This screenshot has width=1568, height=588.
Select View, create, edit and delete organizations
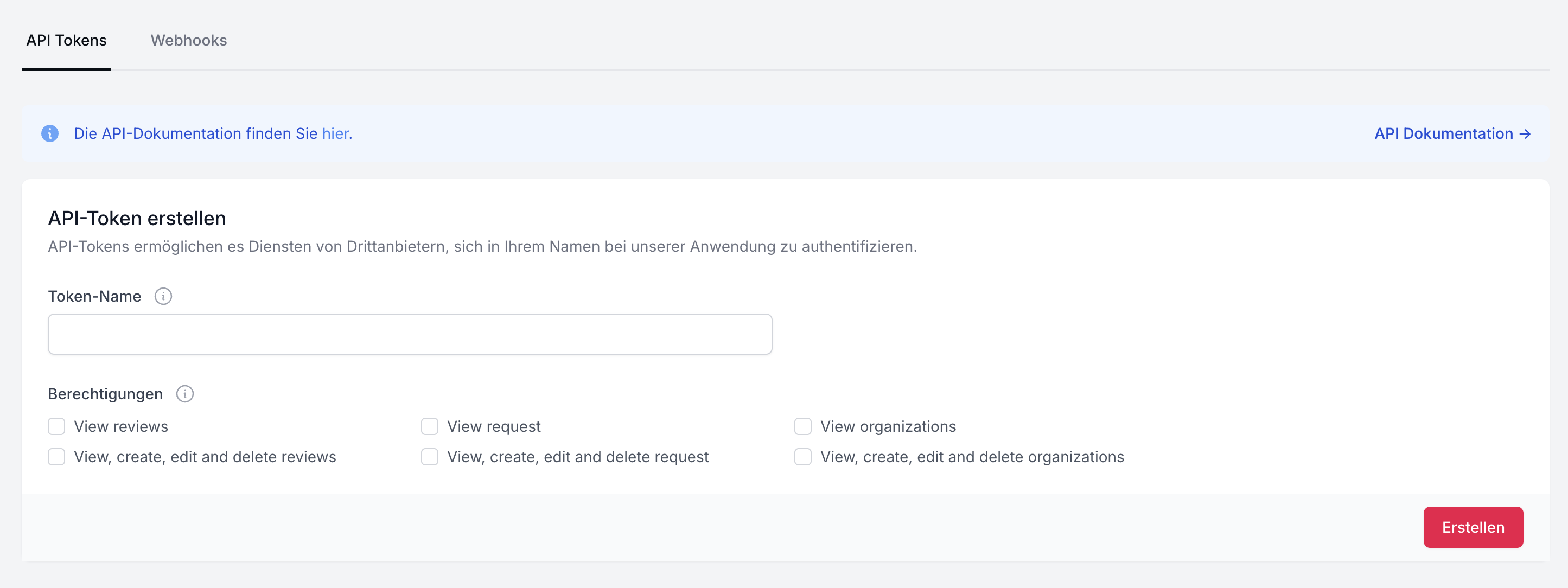(x=803, y=457)
